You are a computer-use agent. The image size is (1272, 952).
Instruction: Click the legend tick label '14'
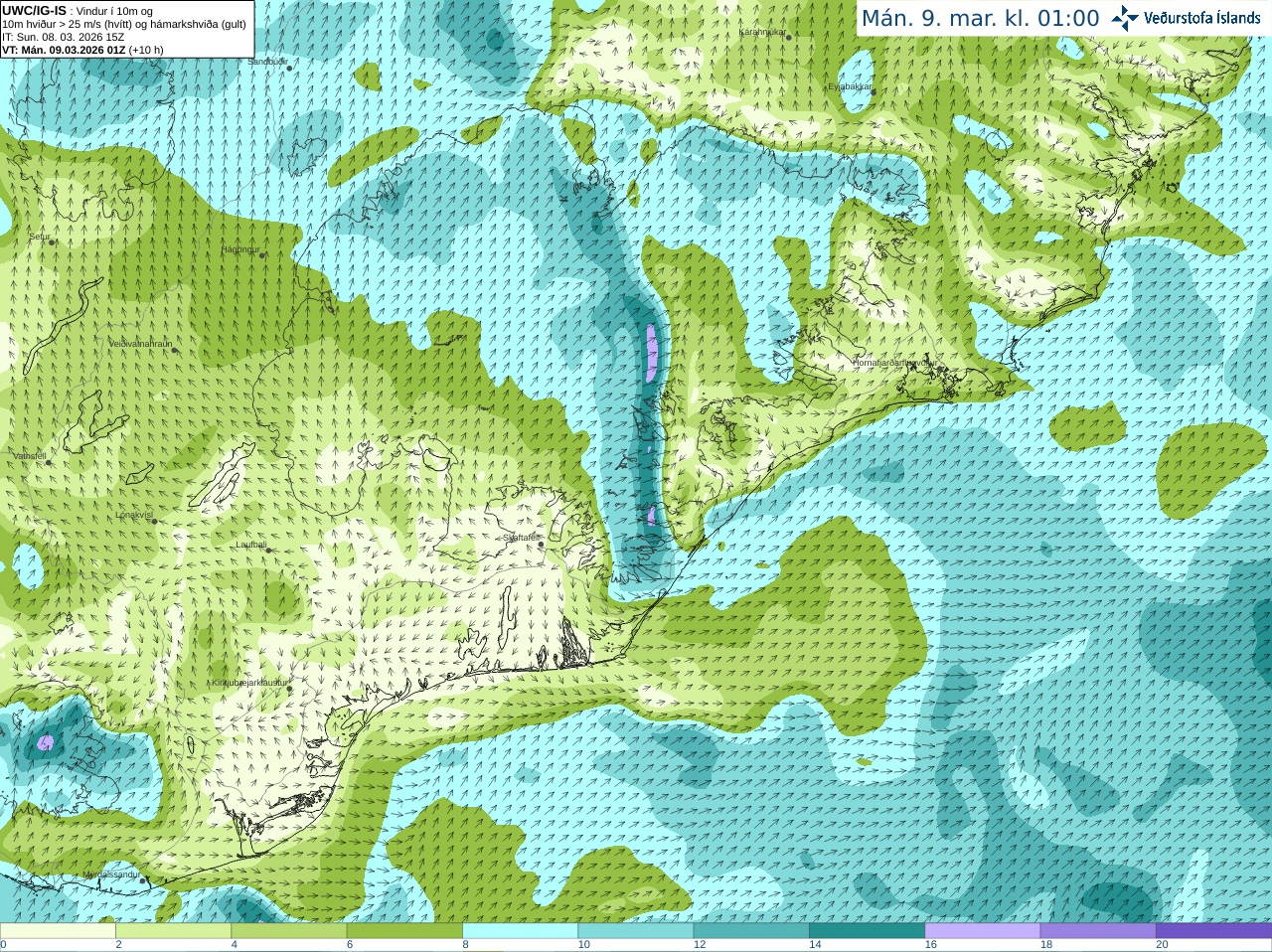[815, 945]
